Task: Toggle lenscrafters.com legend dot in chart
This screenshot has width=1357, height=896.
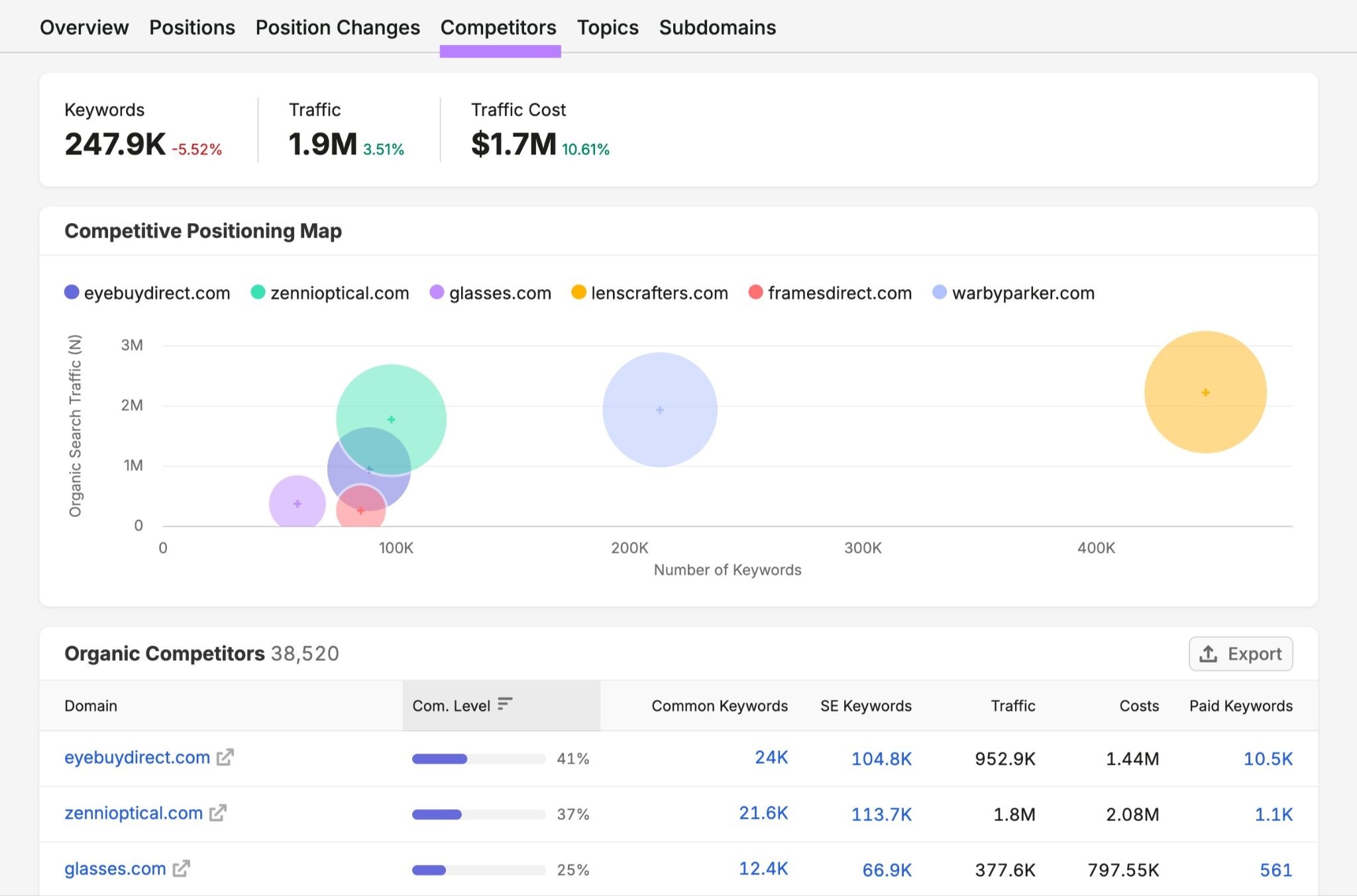Action: click(578, 292)
